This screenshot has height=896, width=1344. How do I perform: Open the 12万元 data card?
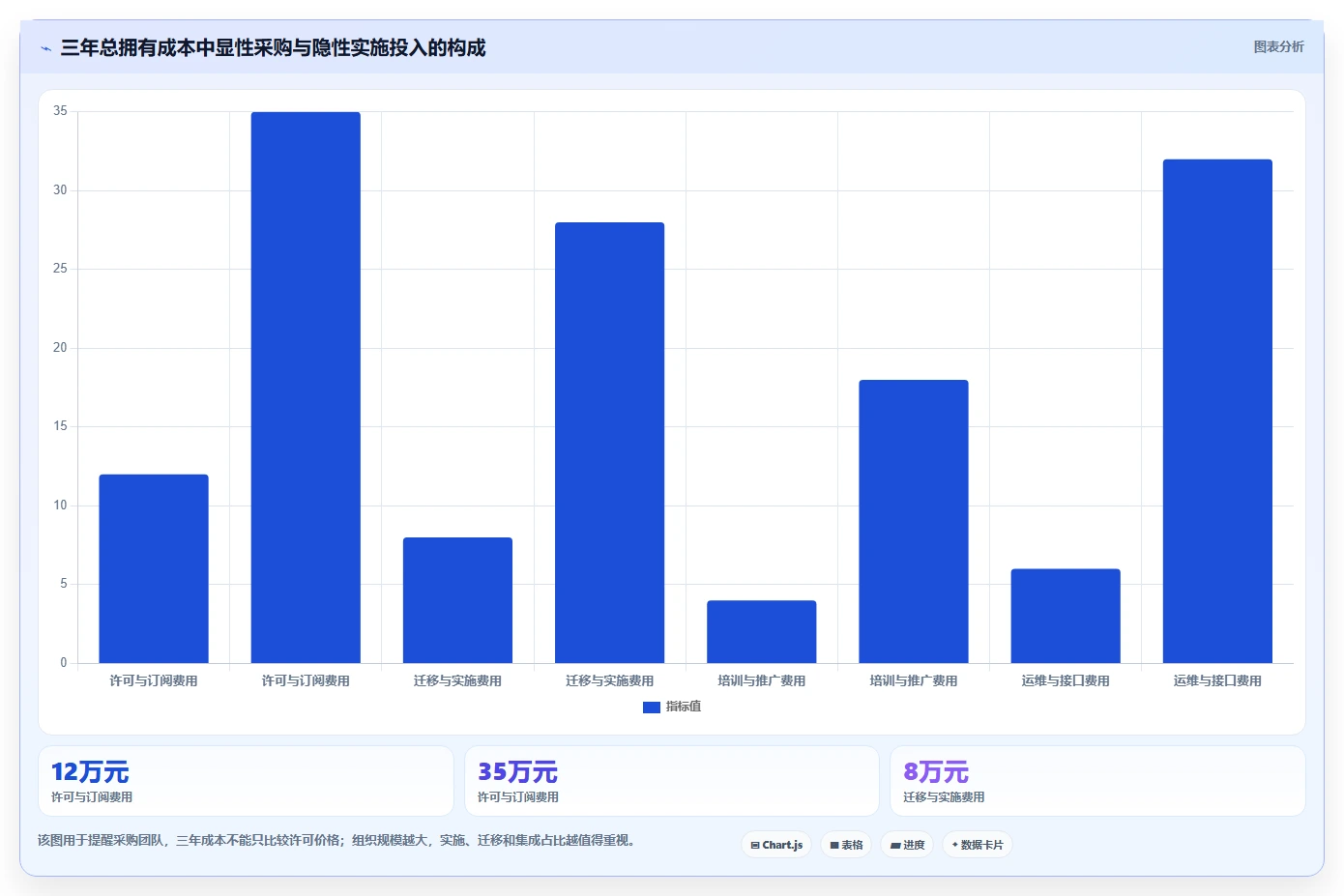246,781
